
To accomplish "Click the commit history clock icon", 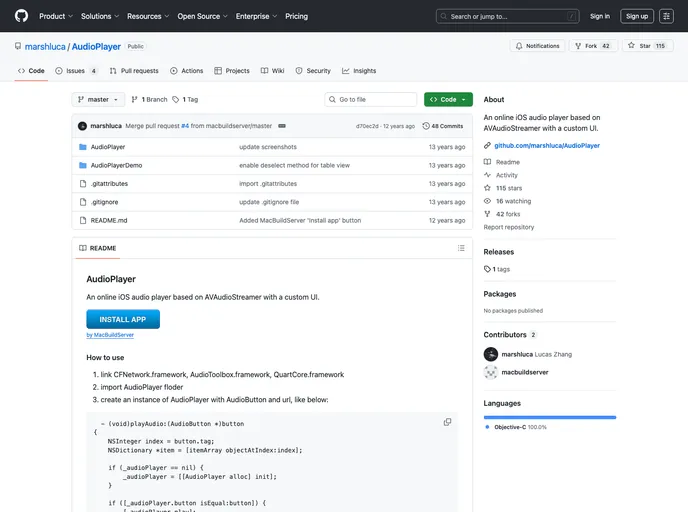I will tap(426, 126).
